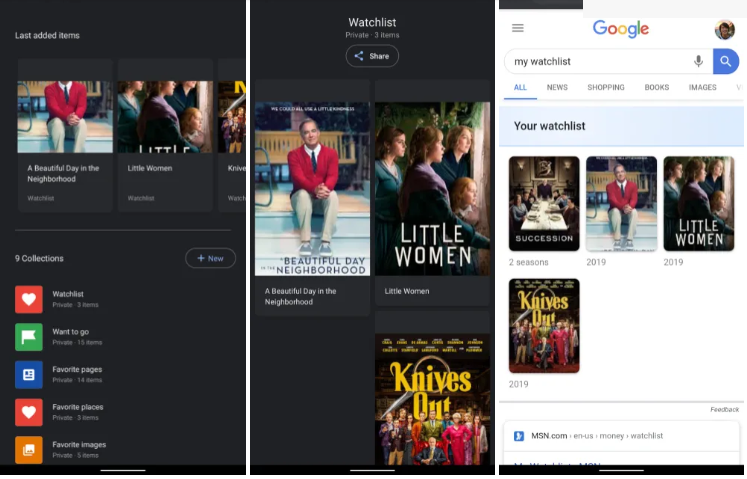Open Knives Out partial card in Last added

tap(232, 135)
